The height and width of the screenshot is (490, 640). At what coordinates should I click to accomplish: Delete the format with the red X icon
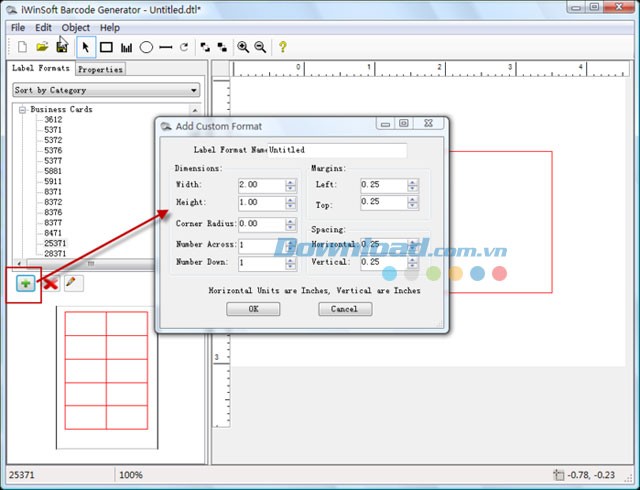click(51, 283)
